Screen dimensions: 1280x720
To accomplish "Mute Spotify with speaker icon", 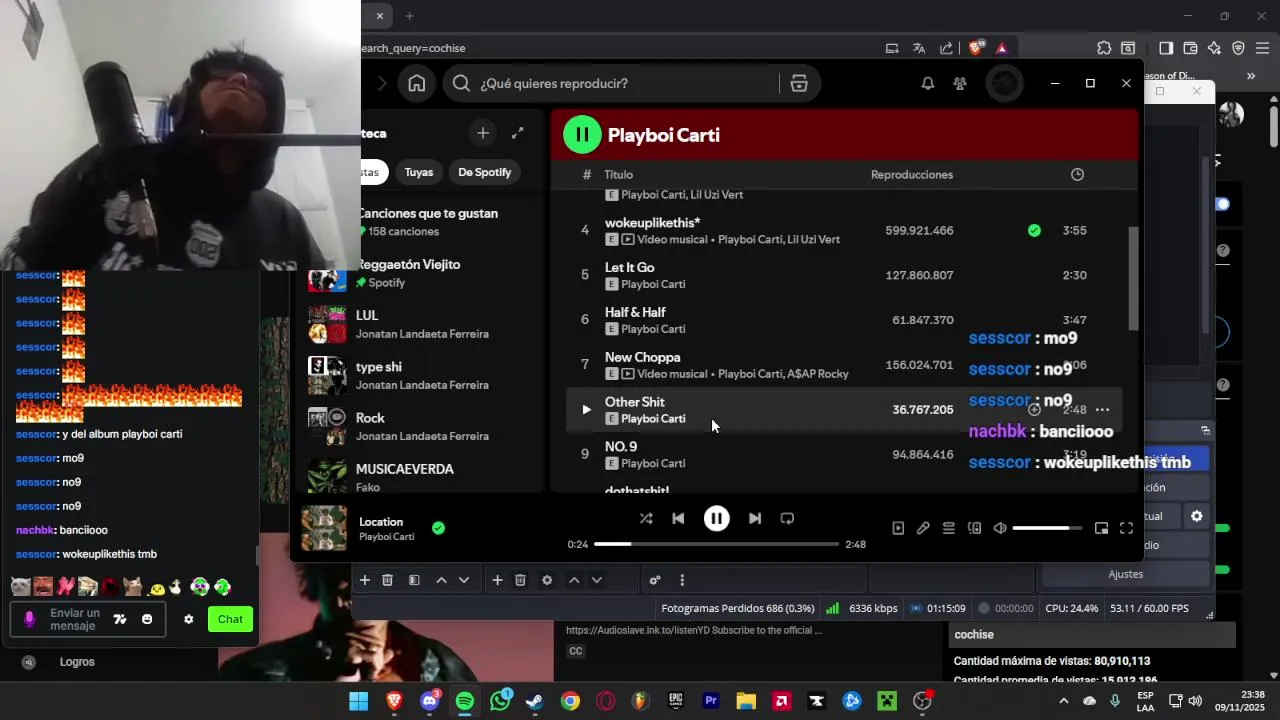I will [x=1000, y=528].
